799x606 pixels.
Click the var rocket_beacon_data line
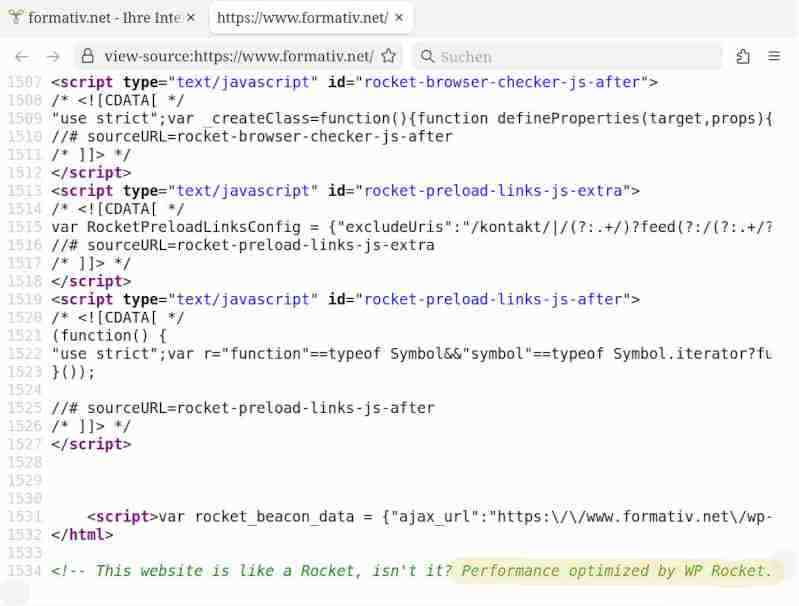coord(430,516)
